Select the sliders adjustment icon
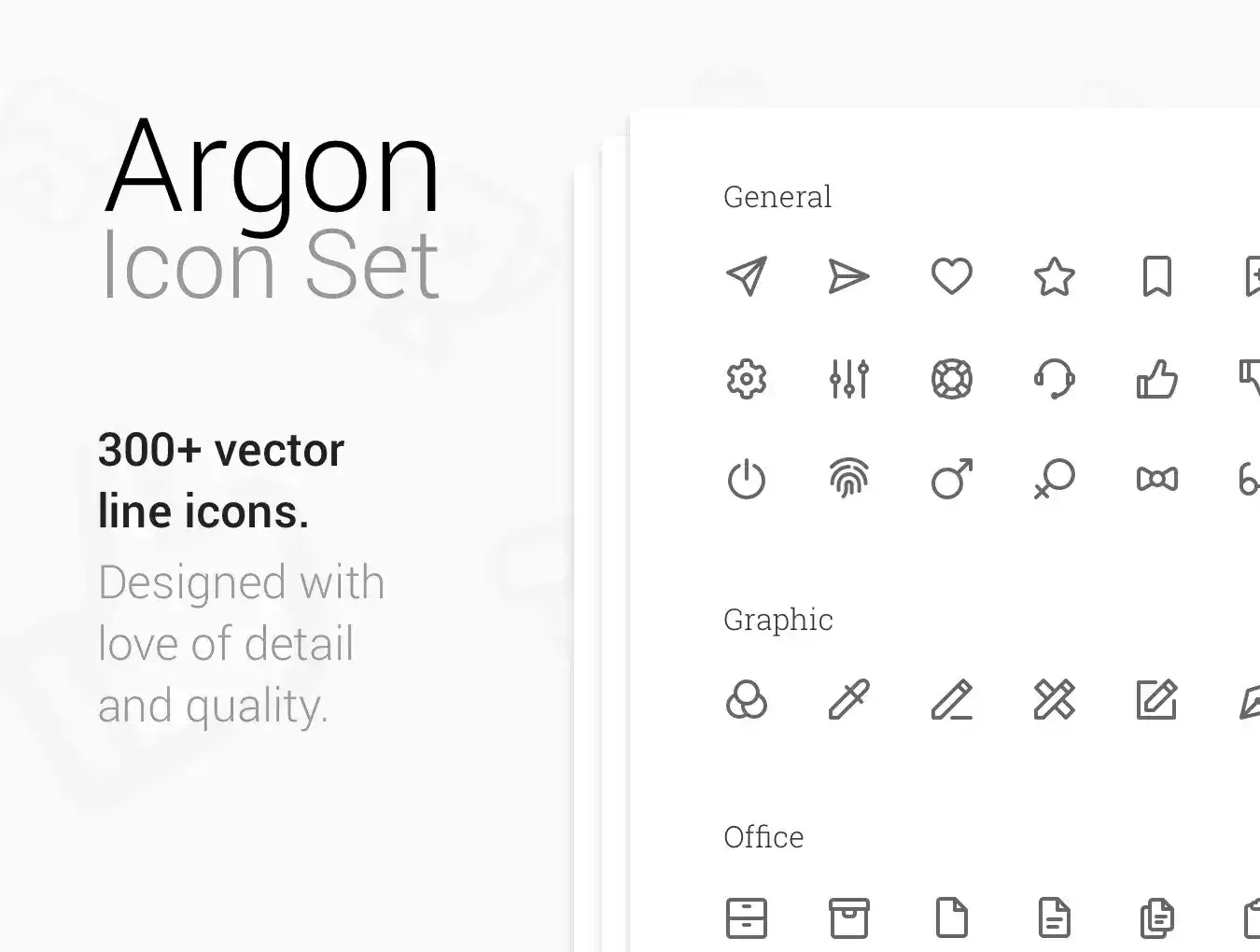This screenshot has height=952, width=1260. pos(848,379)
